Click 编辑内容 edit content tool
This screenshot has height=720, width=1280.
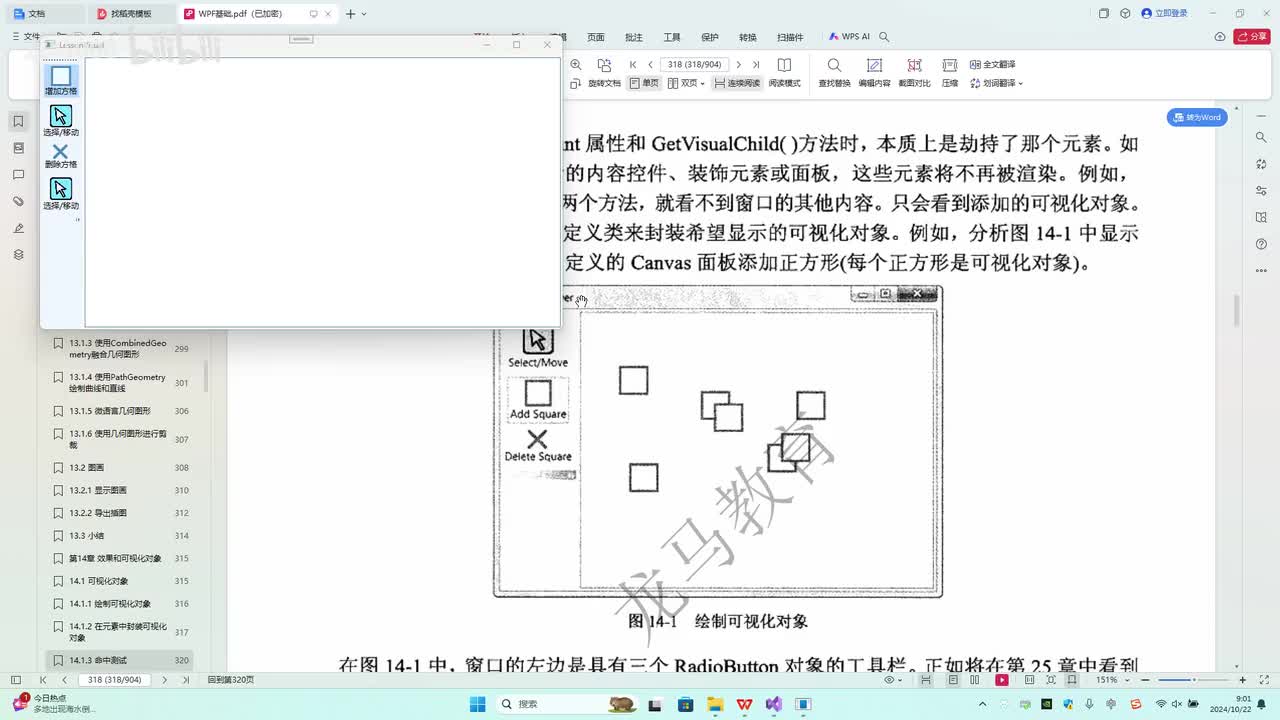click(874, 73)
